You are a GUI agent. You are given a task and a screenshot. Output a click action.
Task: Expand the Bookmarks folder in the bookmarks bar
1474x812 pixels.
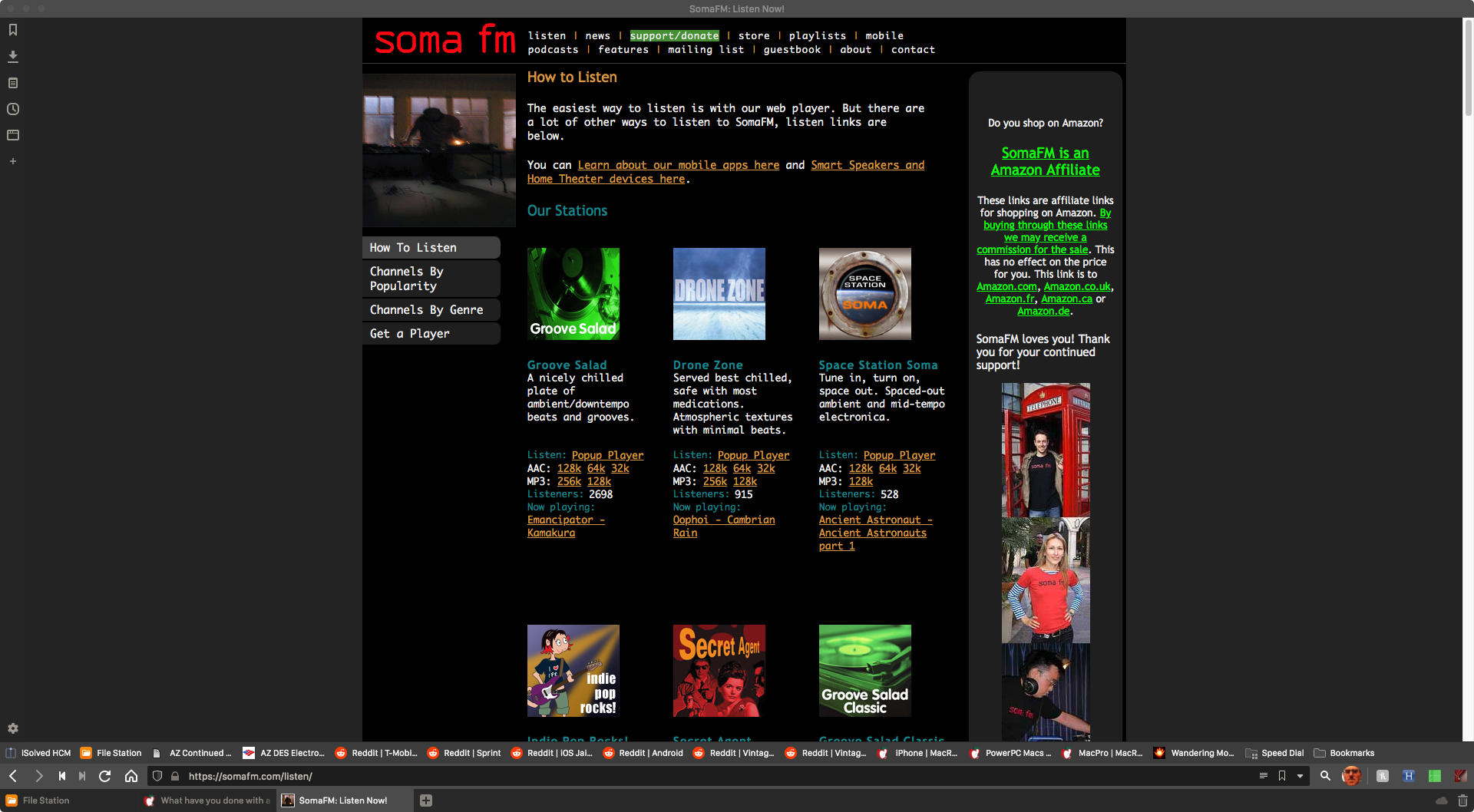[1344, 753]
